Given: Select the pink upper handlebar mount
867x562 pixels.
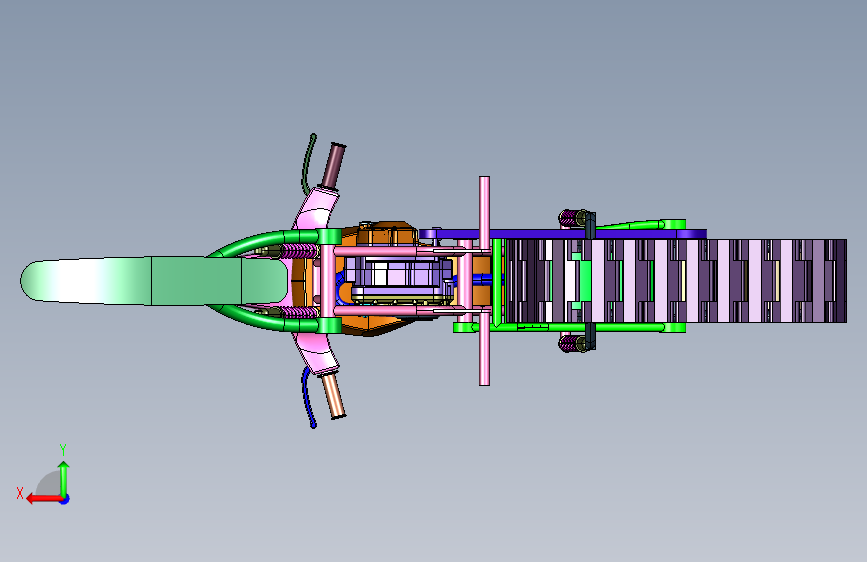Looking at the screenshot, I should (x=316, y=207).
